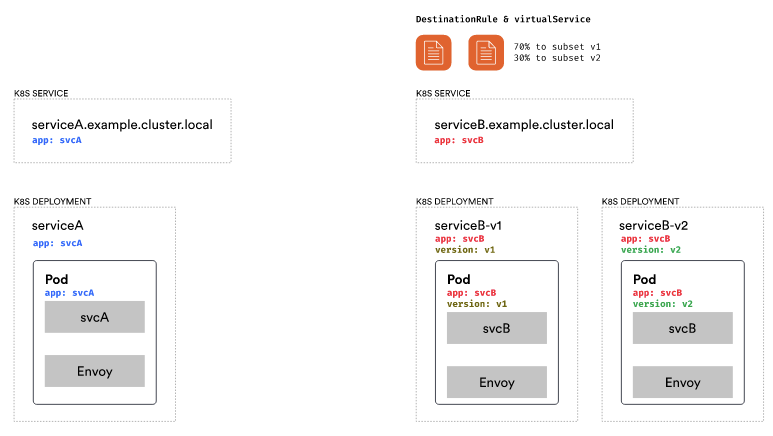Select the Envoy box in serviceB-v2 pod
This screenshot has width=773, height=436.
683,382
